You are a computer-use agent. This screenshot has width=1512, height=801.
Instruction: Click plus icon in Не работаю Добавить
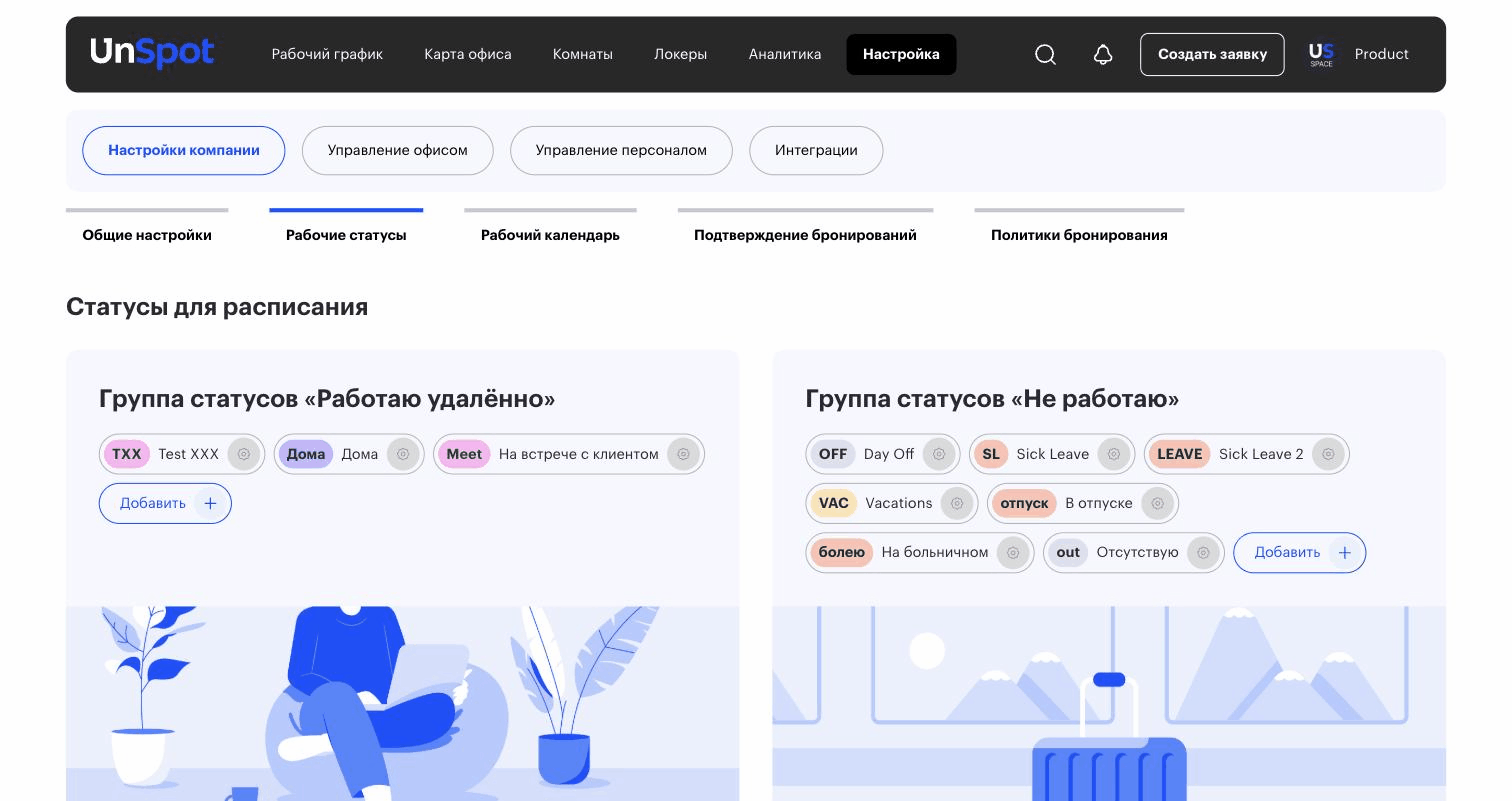tap(1345, 553)
